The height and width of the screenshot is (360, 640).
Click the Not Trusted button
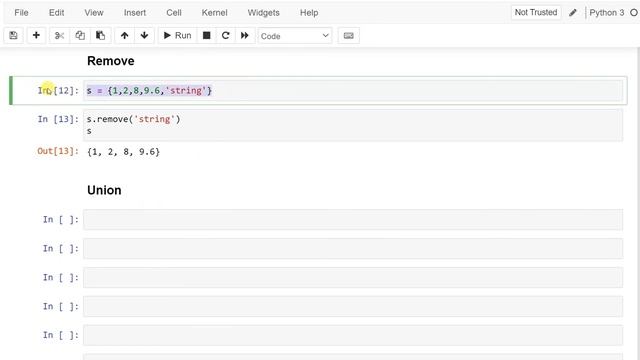(536, 12)
